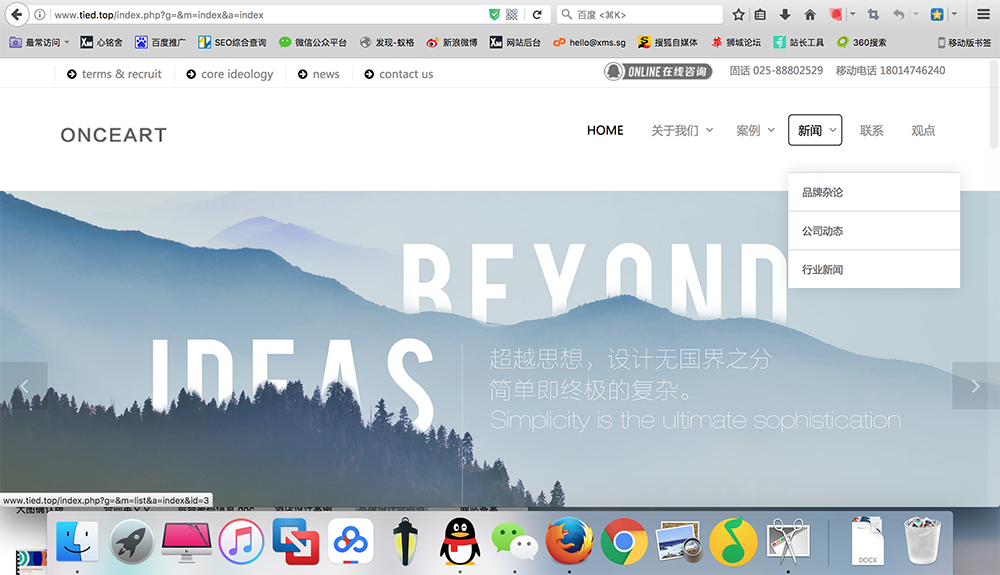1000x575 pixels.
Task: Choose 公司动态 in the dropdown menu
Action: pos(823,231)
